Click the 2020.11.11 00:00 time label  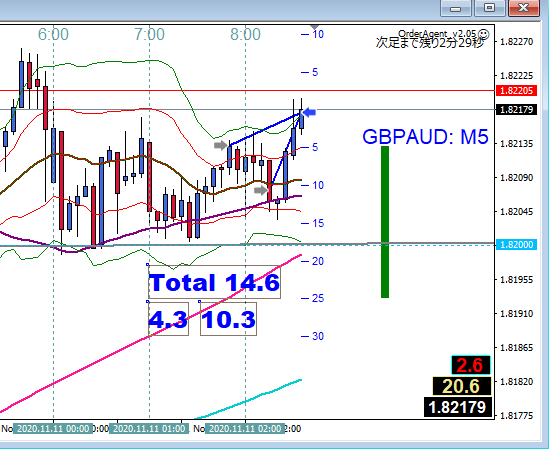(x=53, y=429)
